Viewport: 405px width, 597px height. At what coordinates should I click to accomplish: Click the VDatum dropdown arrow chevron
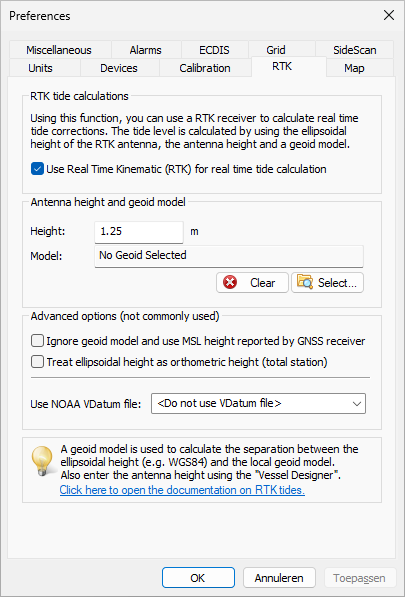[357, 404]
